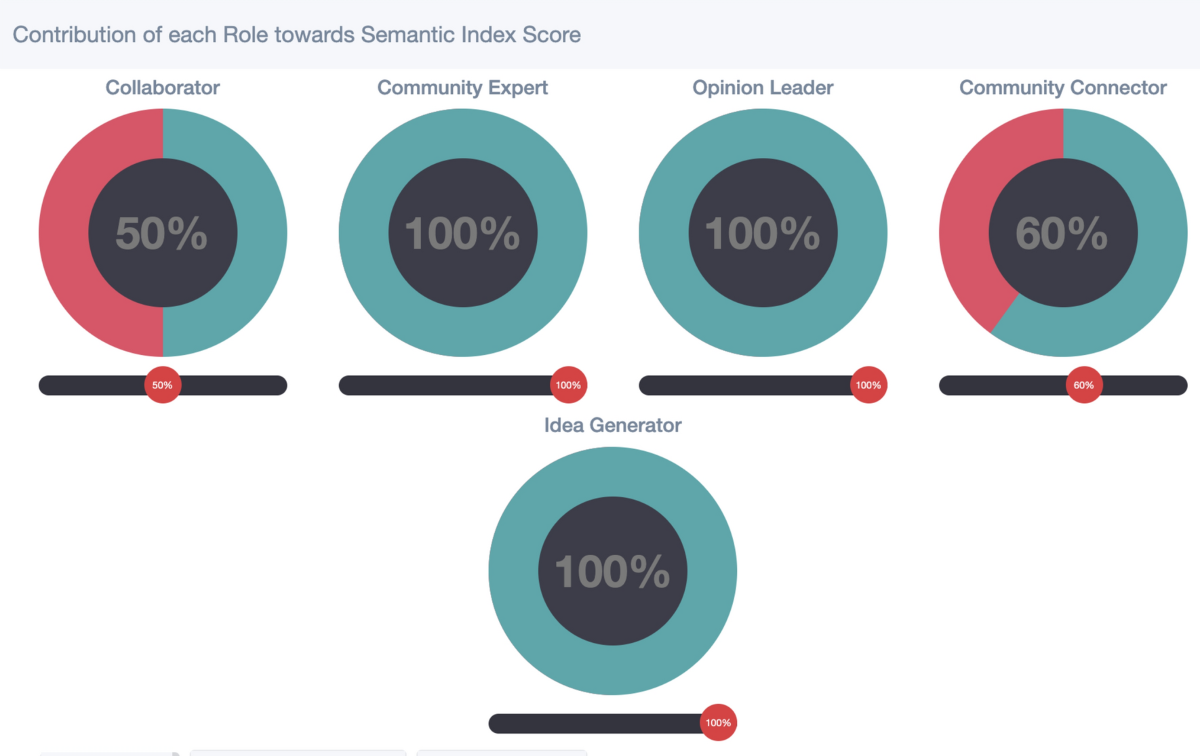This screenshot has height=756, width=1200.
Task: Click the empty track right of Collaborator's handle
Action: coord(235,385)
